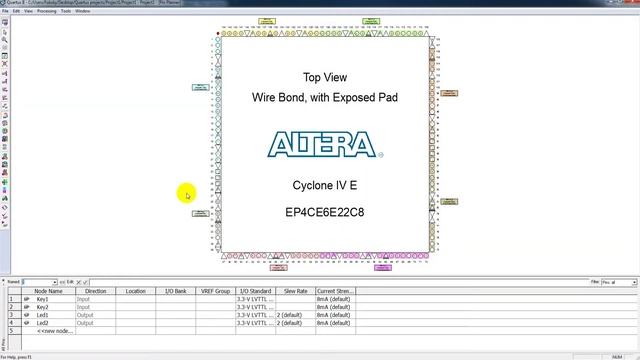Click the input pin icon beside Key1
Image resolution: width=640 pixels, height=360 pixels.
coord(27,299)
